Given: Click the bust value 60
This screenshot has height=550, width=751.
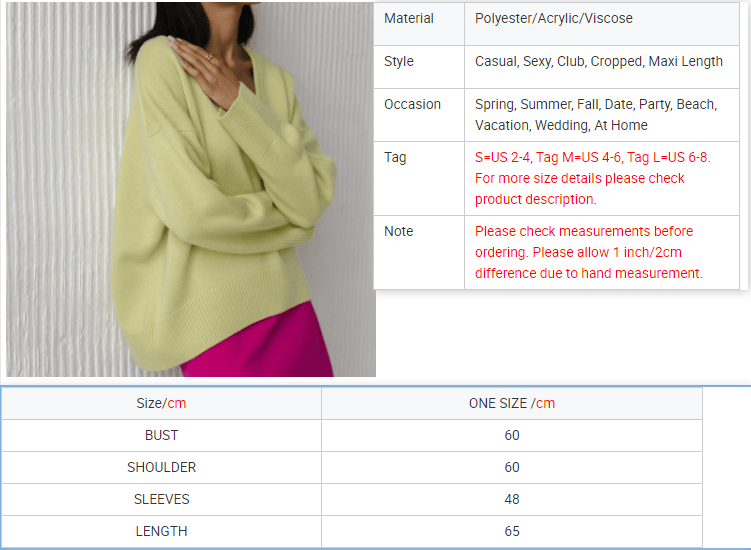Looking at the screenshot, I should [x=512, y=435].
